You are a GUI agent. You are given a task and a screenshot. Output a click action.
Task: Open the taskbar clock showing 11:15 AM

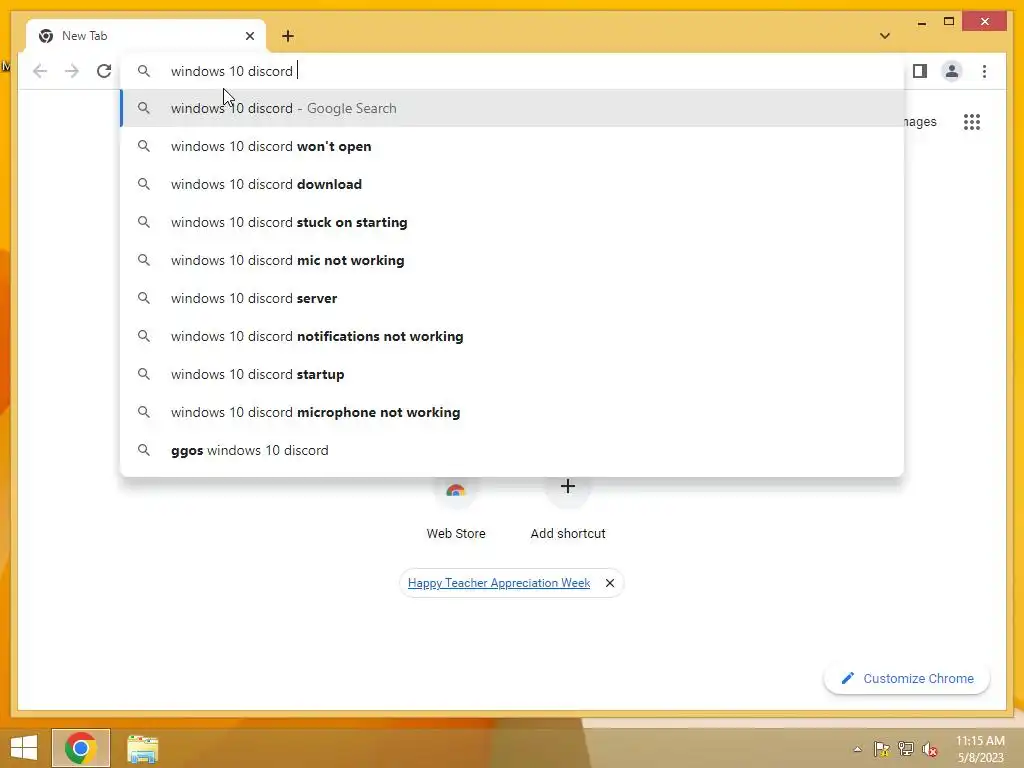[980, 749]
